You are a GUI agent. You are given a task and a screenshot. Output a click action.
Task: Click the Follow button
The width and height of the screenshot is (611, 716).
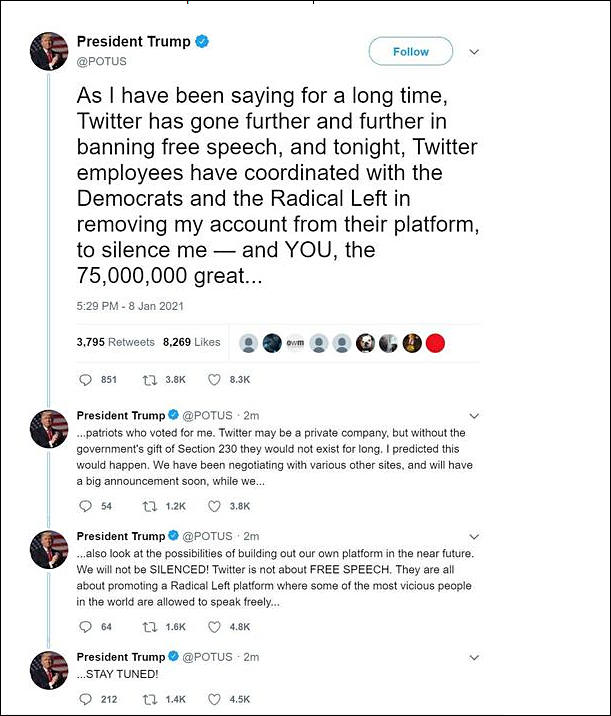(x=411, y=52)
